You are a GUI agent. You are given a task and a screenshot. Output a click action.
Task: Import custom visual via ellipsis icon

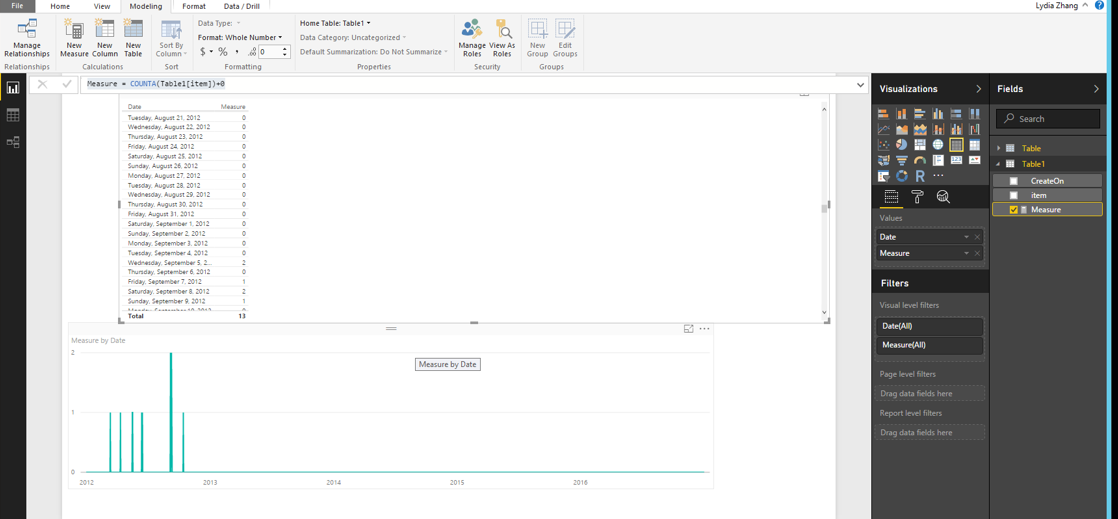click(x=938, y=175)
